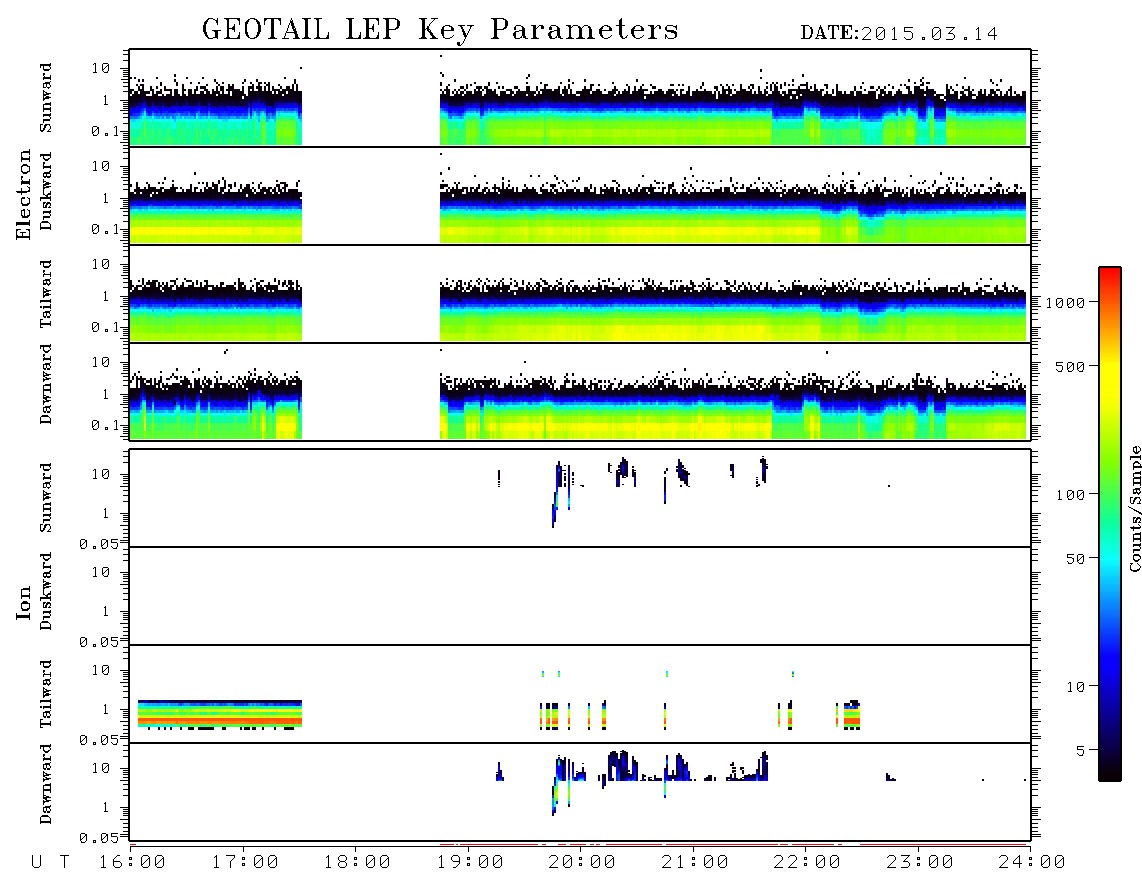This screenshot has width=1142, height=880.
Task: Click the vertical 'Ion' group label
Action: tap(23, 602)
